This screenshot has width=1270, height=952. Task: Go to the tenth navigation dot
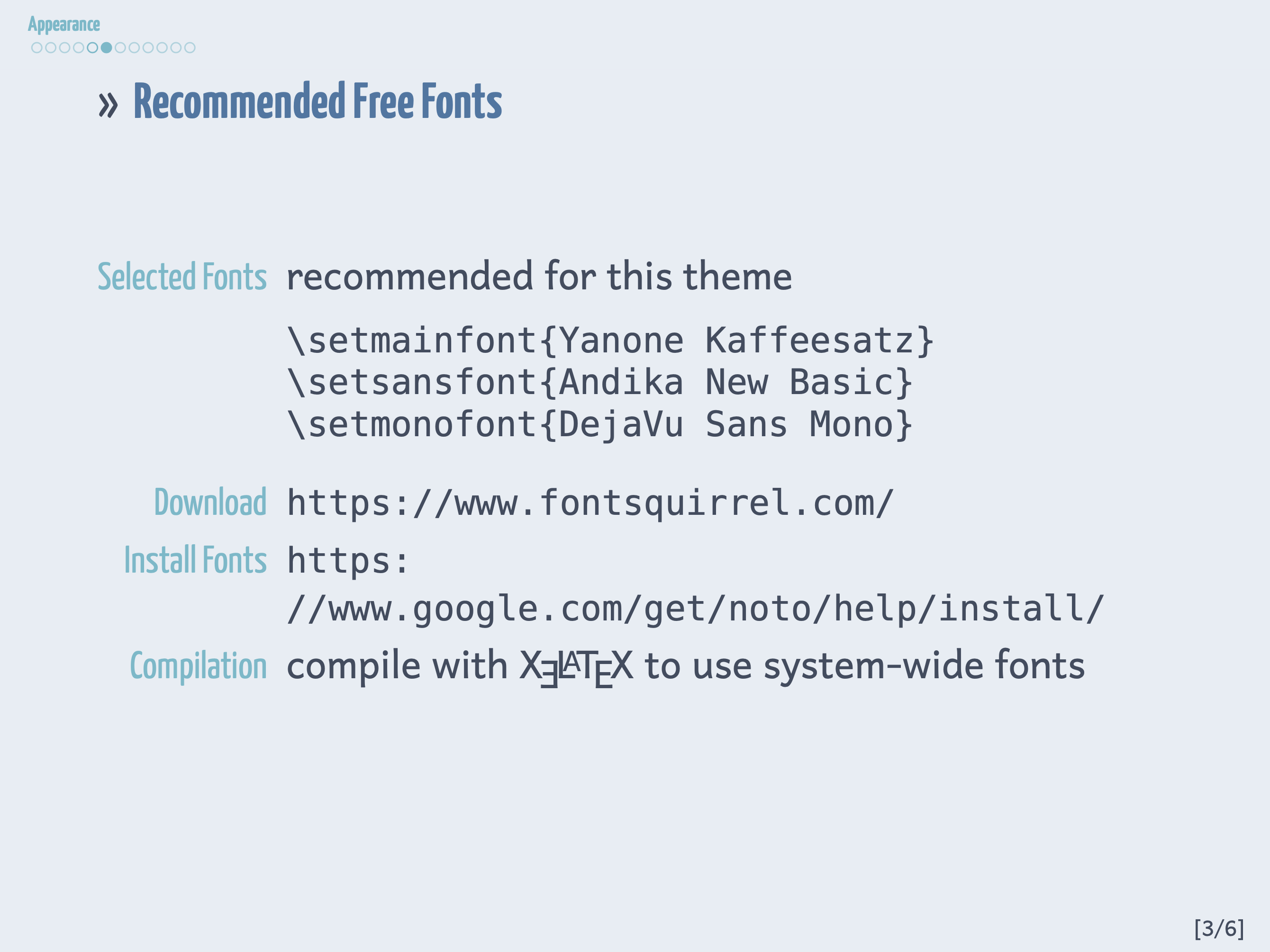162,48
